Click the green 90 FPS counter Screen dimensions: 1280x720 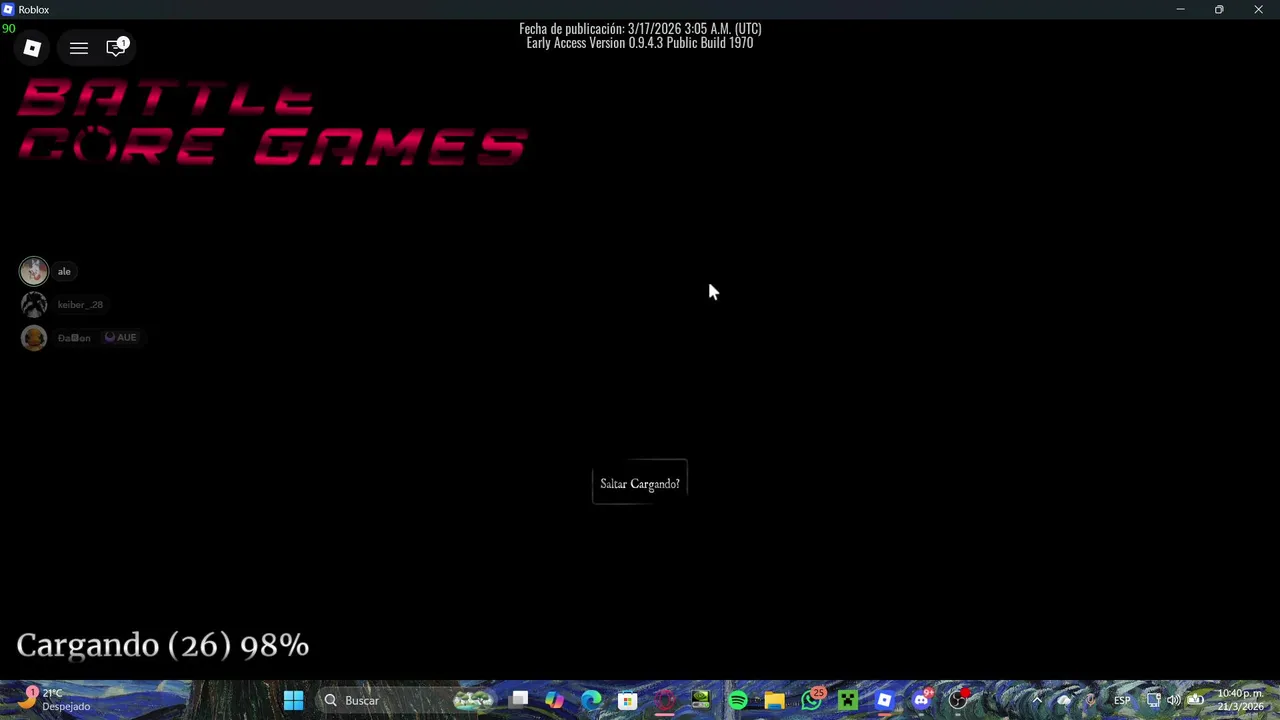(x=8, y=28)
